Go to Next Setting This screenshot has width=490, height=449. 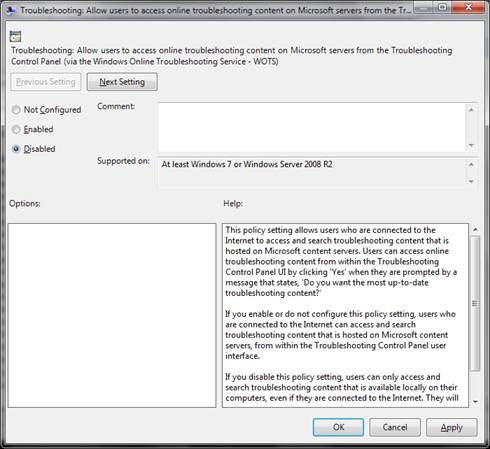[x=122, y=82]
